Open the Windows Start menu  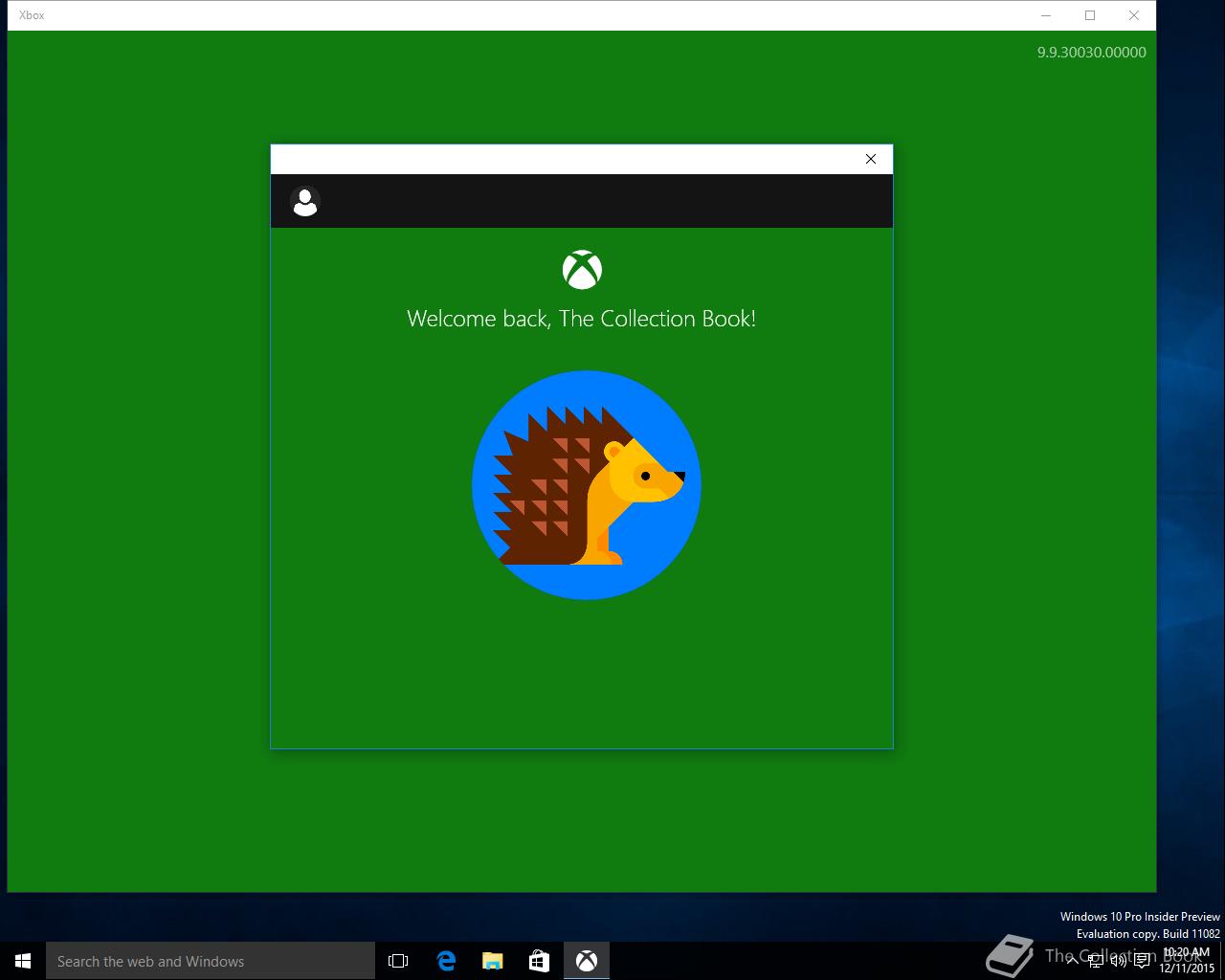point(23,961)
